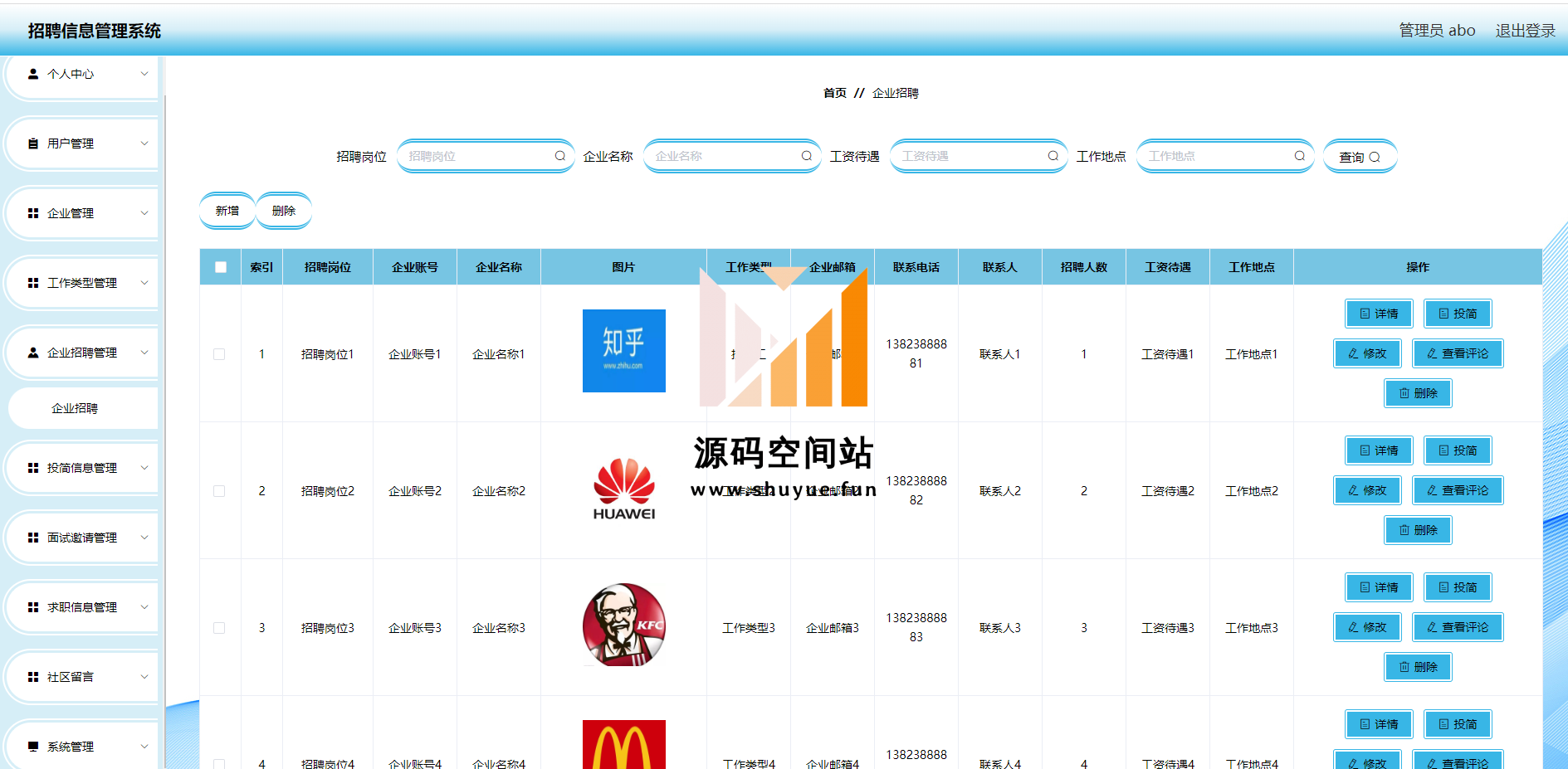Click search icon in 工资待遇 field
Screen dimensions: 1568x769
[1053, 156]
